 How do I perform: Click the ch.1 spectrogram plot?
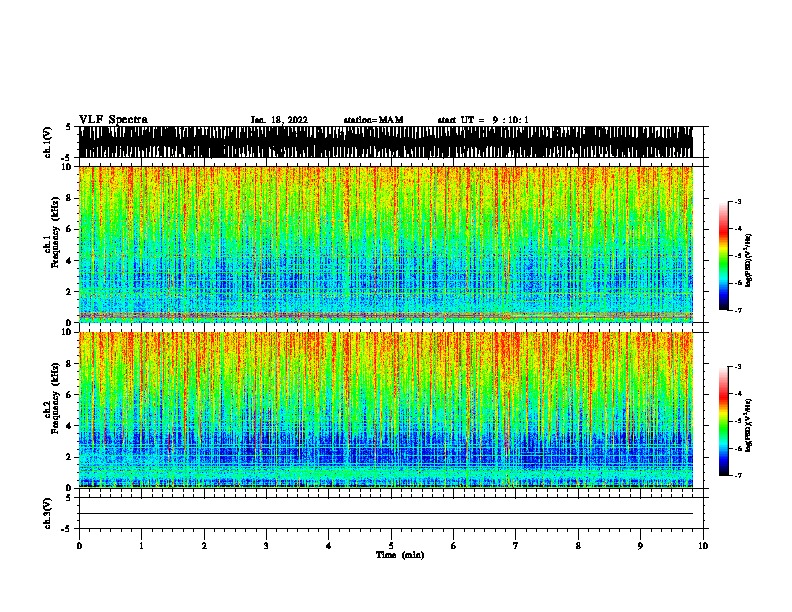385,244
